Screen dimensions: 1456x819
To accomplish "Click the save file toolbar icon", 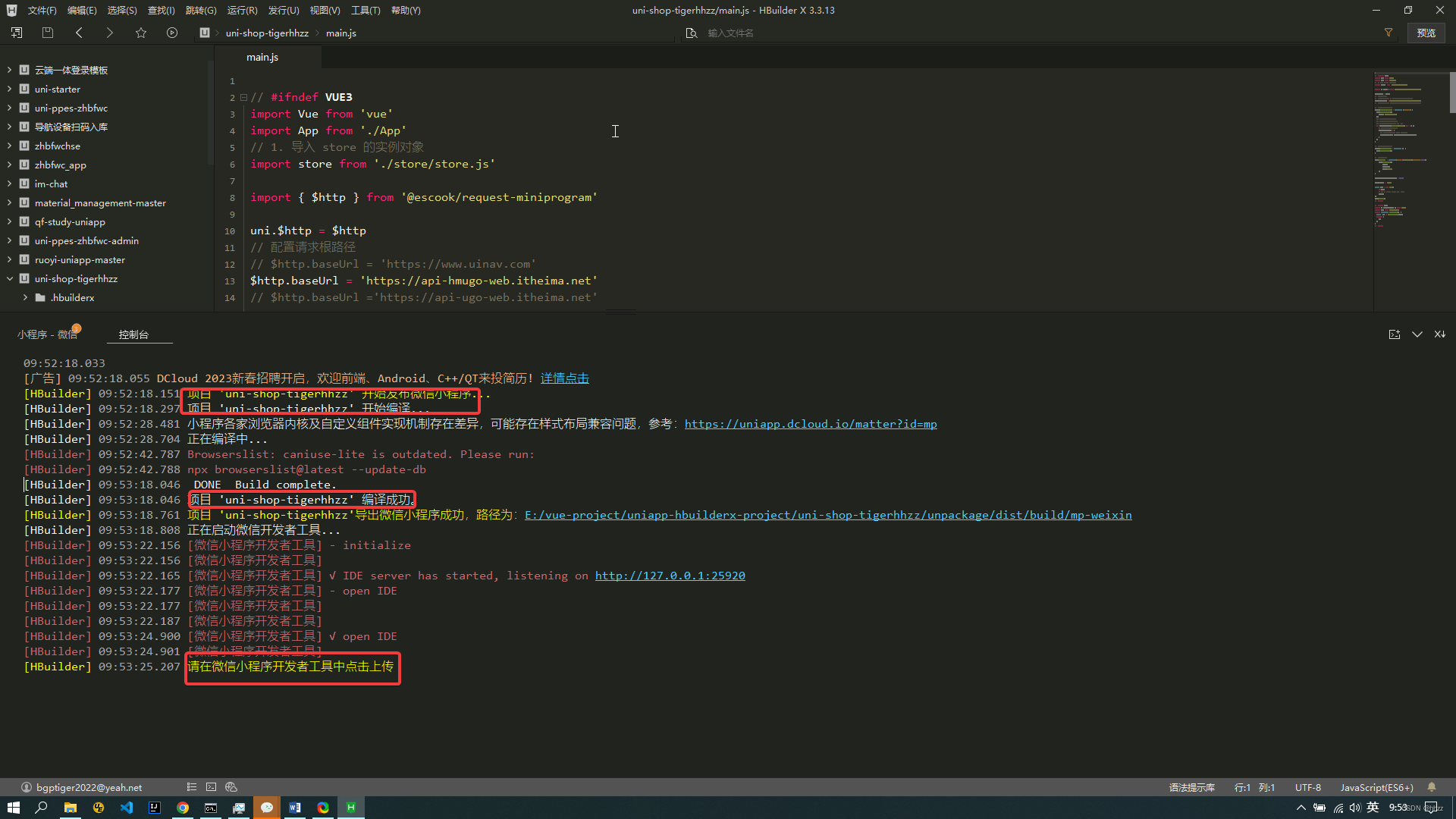I will point(48,33).
